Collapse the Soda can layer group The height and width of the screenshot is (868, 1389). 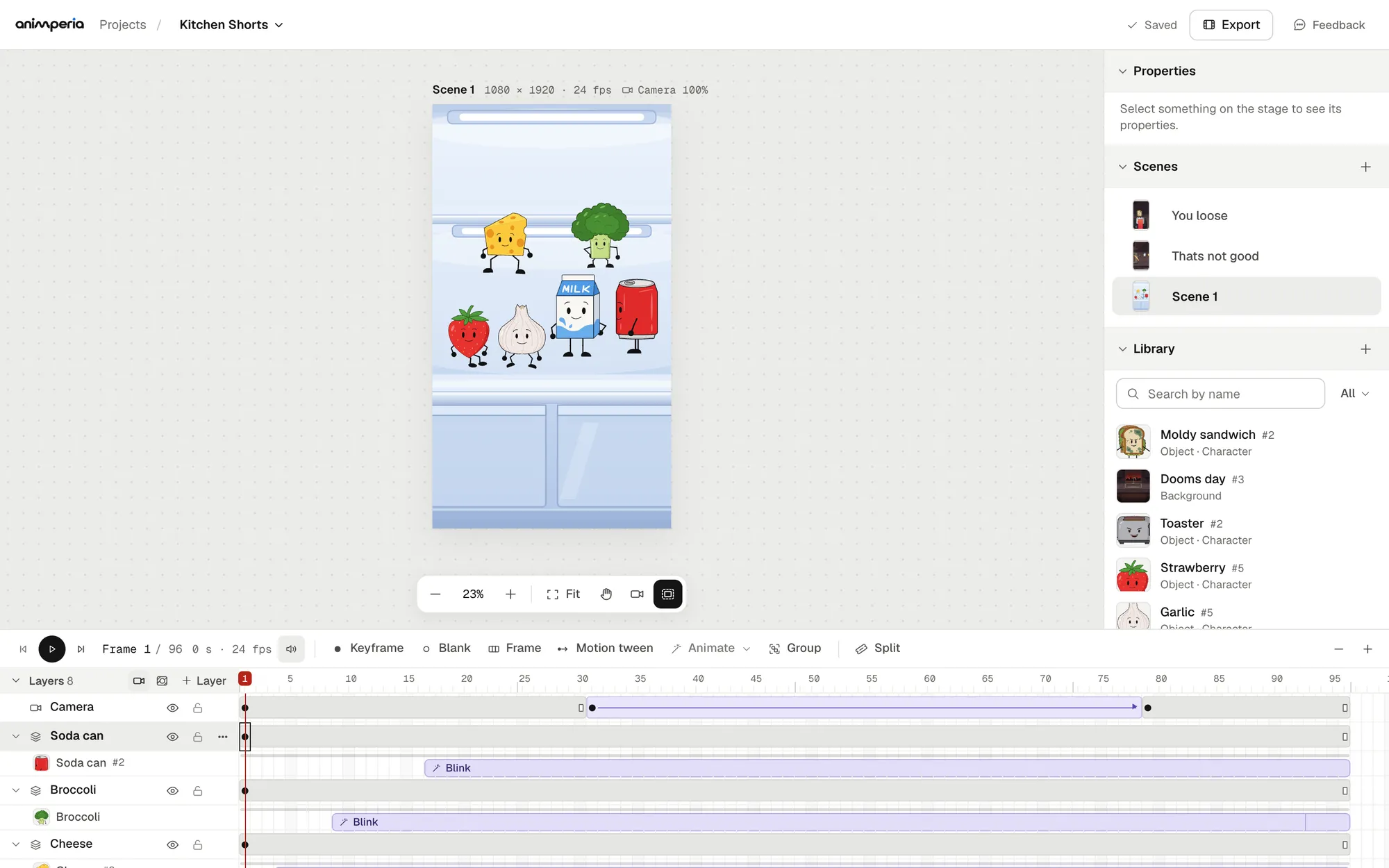pyautogui.click(x=16, y=736)
